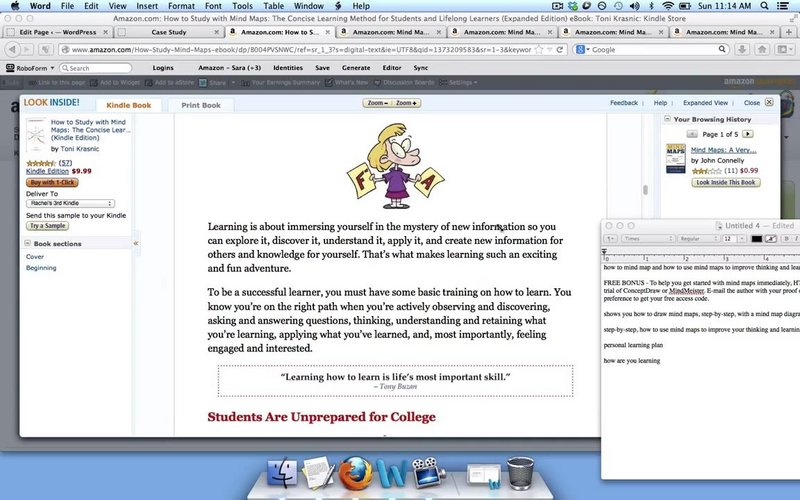The height and width of the screenshot is (500, 800).
Task: Open the Tools menu
Action: pos(242,6)
